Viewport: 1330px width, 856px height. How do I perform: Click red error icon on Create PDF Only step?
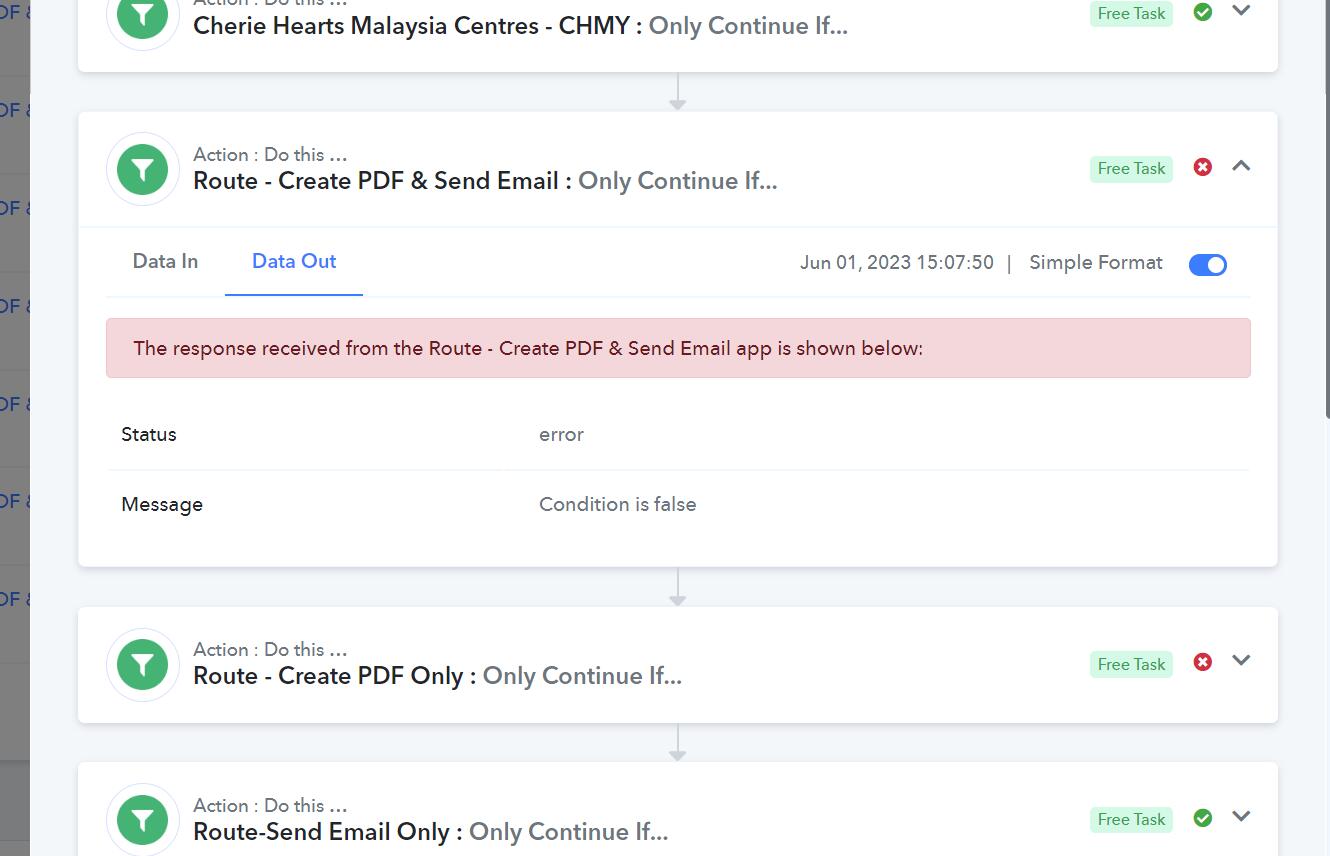click(x=1203, y=662)
